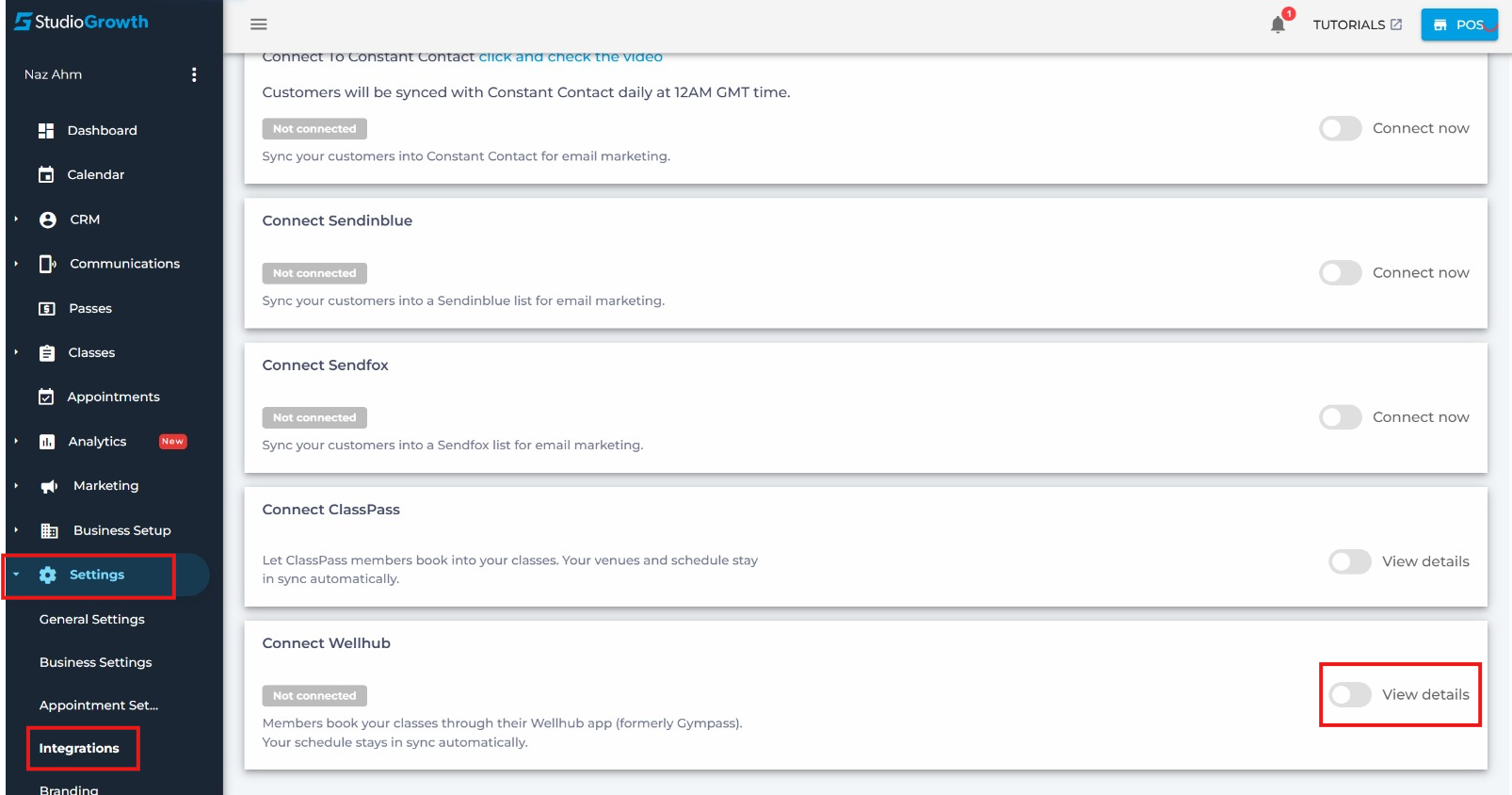The height and width of the screenshot is (795, 1512).
Task: Toggle the Sendinblue connect switch
Action: click(x=1340, y=273)
